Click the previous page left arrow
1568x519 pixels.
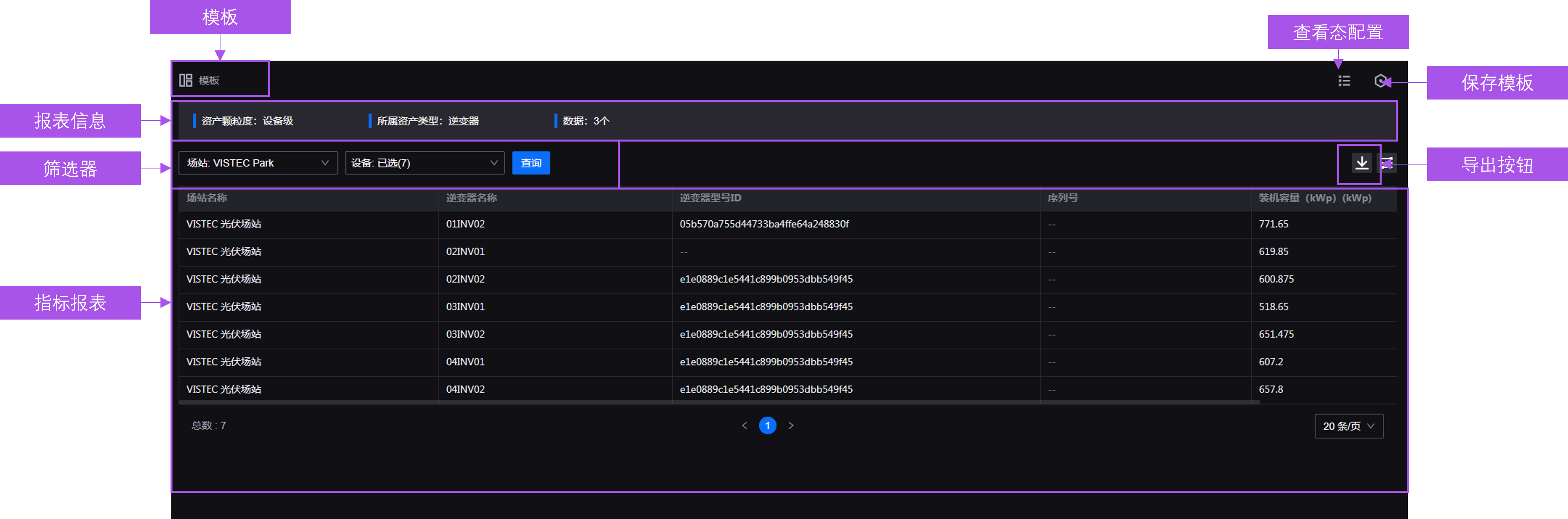click(x=744, y=425)
